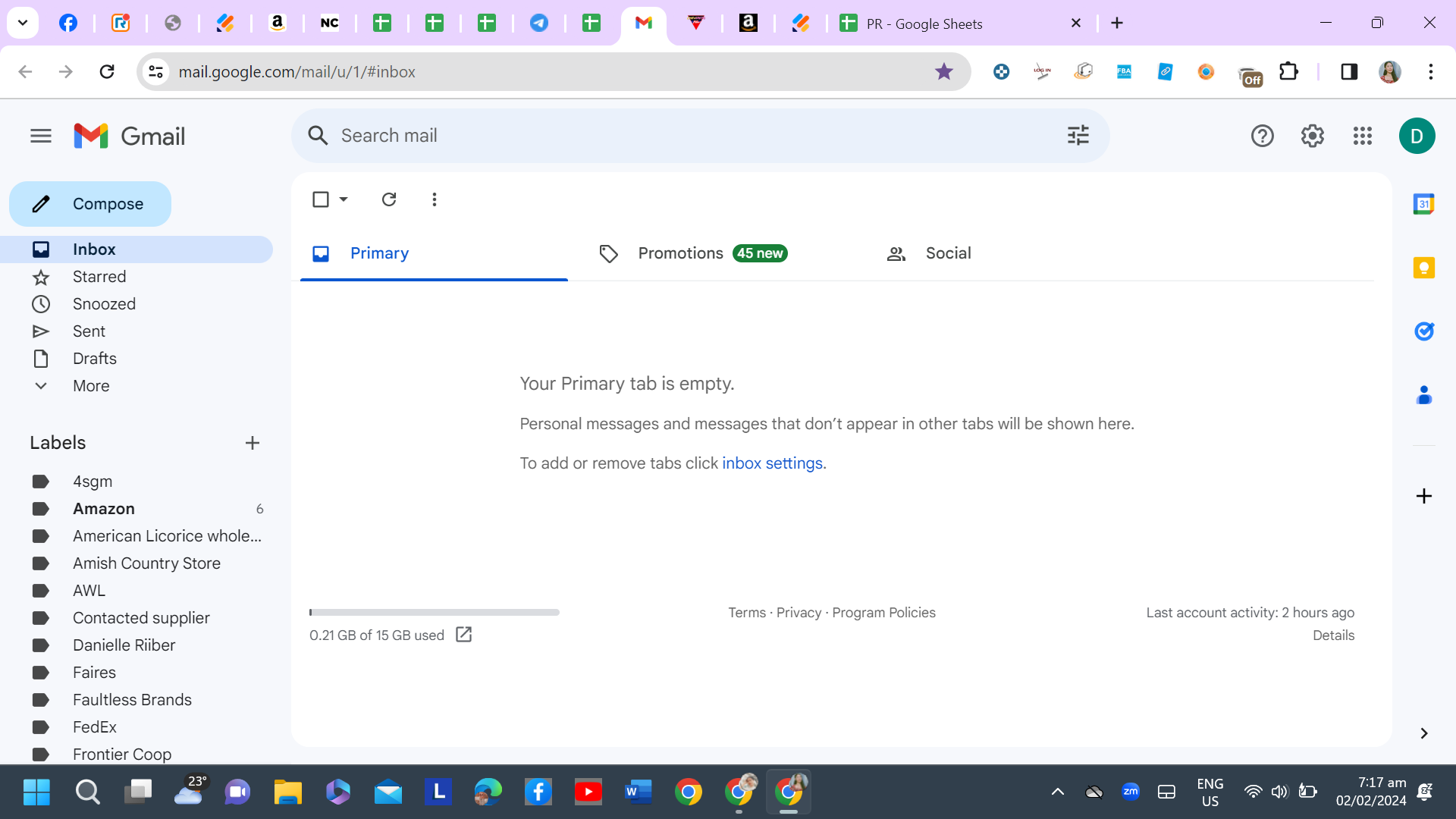Click the Search mail field

coord(700,136)
